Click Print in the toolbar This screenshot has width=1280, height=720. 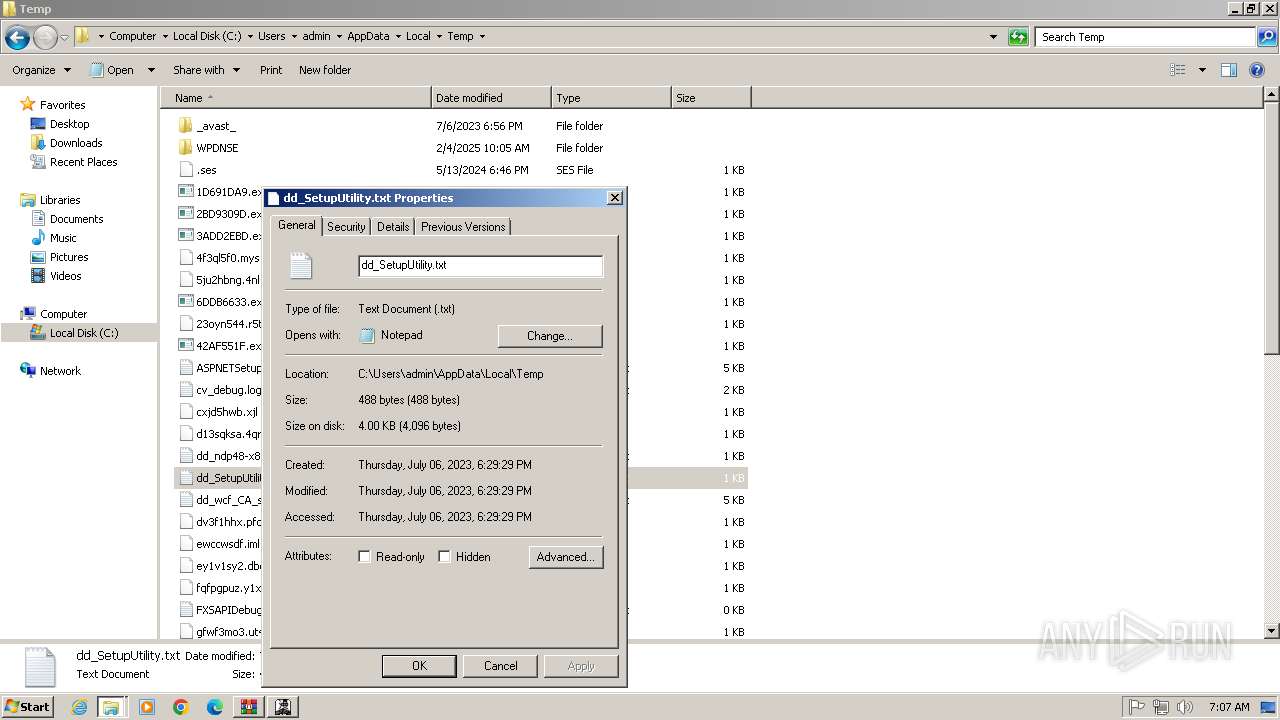coord(271,70)
